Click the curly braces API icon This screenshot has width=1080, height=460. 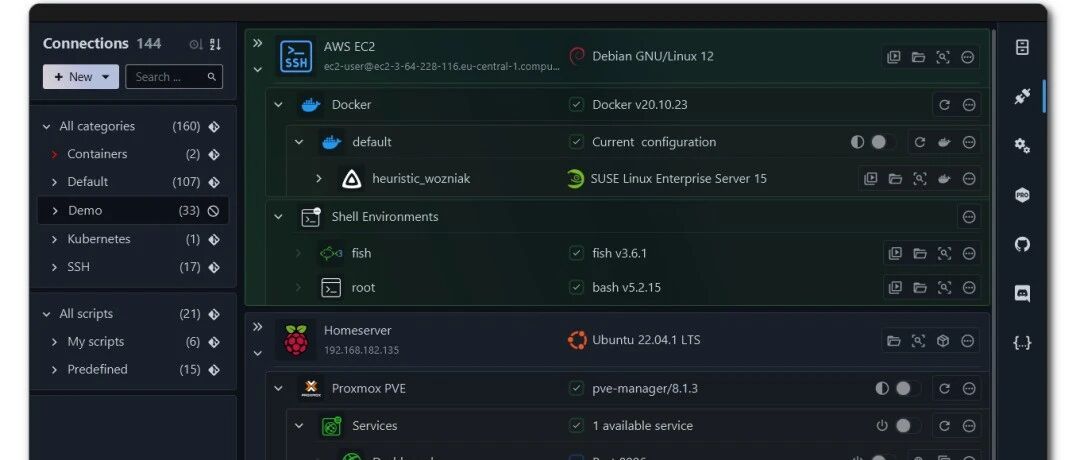[x=1022, y=342]
